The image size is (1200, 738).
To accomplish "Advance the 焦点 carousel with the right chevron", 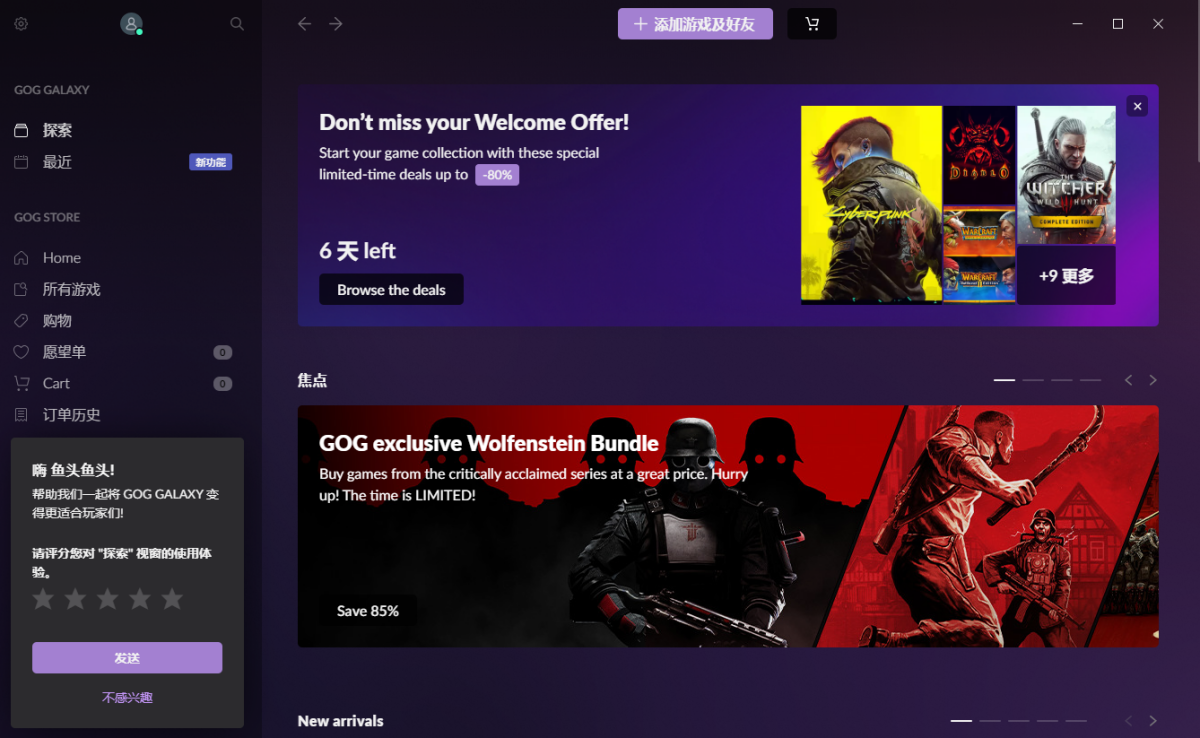I will [x=1152, y=380].
